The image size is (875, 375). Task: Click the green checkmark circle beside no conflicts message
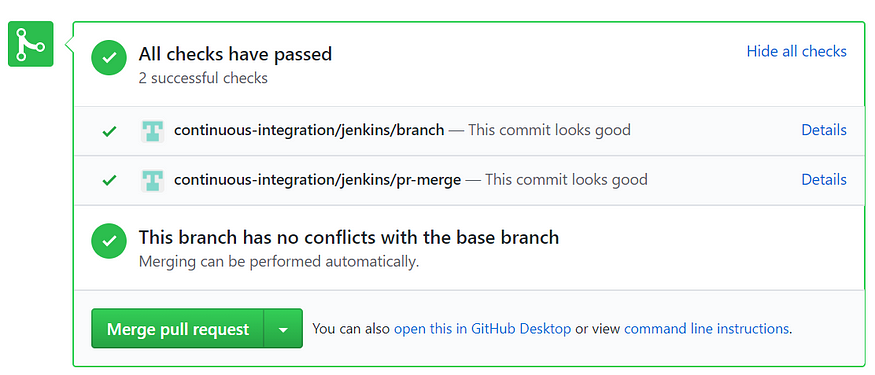click(x=109, y=241)
